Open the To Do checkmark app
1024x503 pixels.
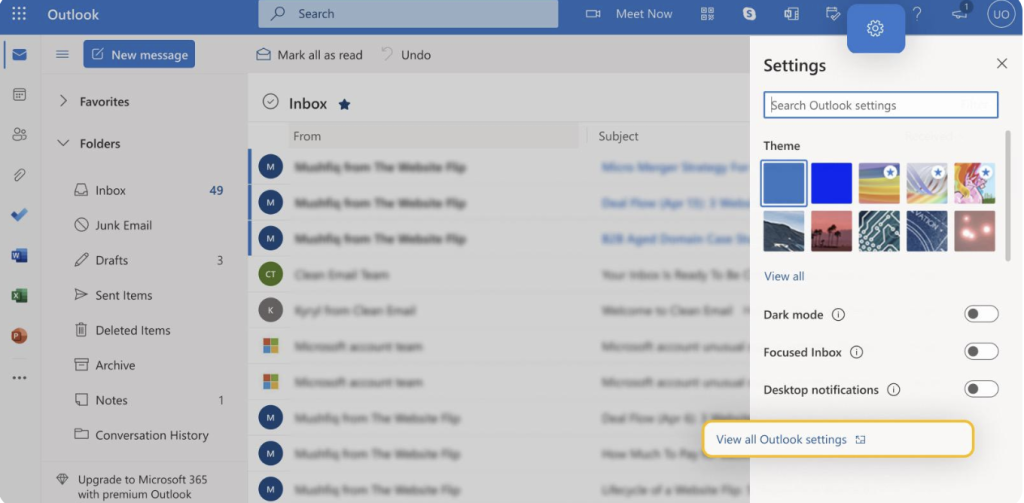[20, 215]
